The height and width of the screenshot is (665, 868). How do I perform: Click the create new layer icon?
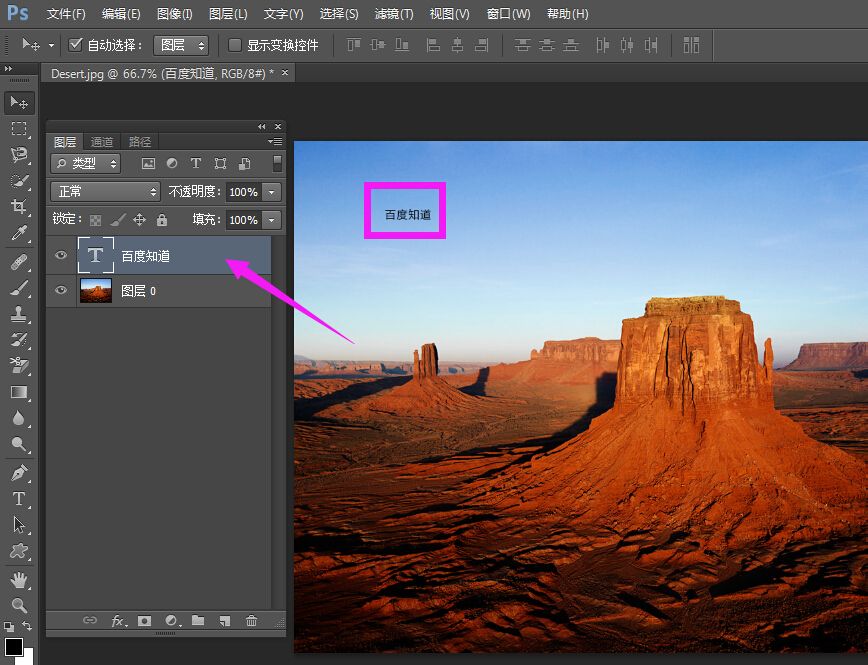225,621
